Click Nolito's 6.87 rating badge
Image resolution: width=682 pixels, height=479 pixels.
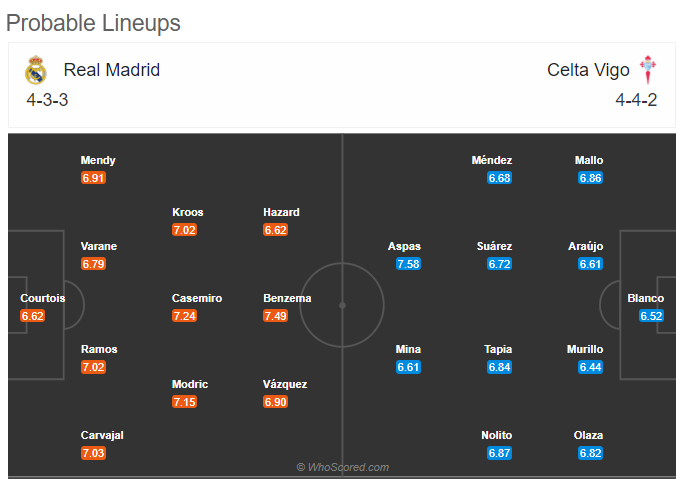pyautogui.click(x=499, y=453)
